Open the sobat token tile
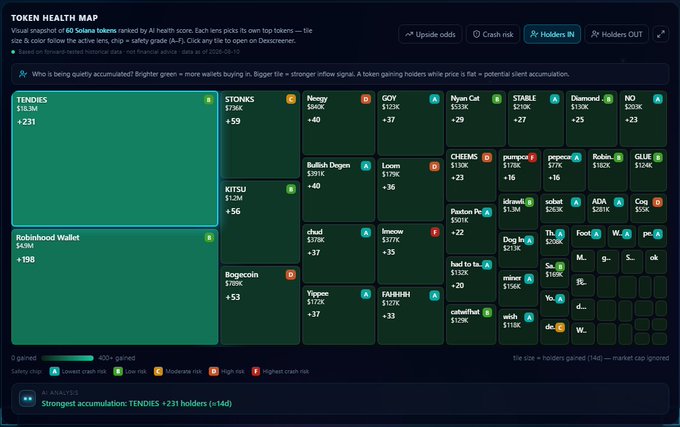The image size is (680, 427). [562, 209]
